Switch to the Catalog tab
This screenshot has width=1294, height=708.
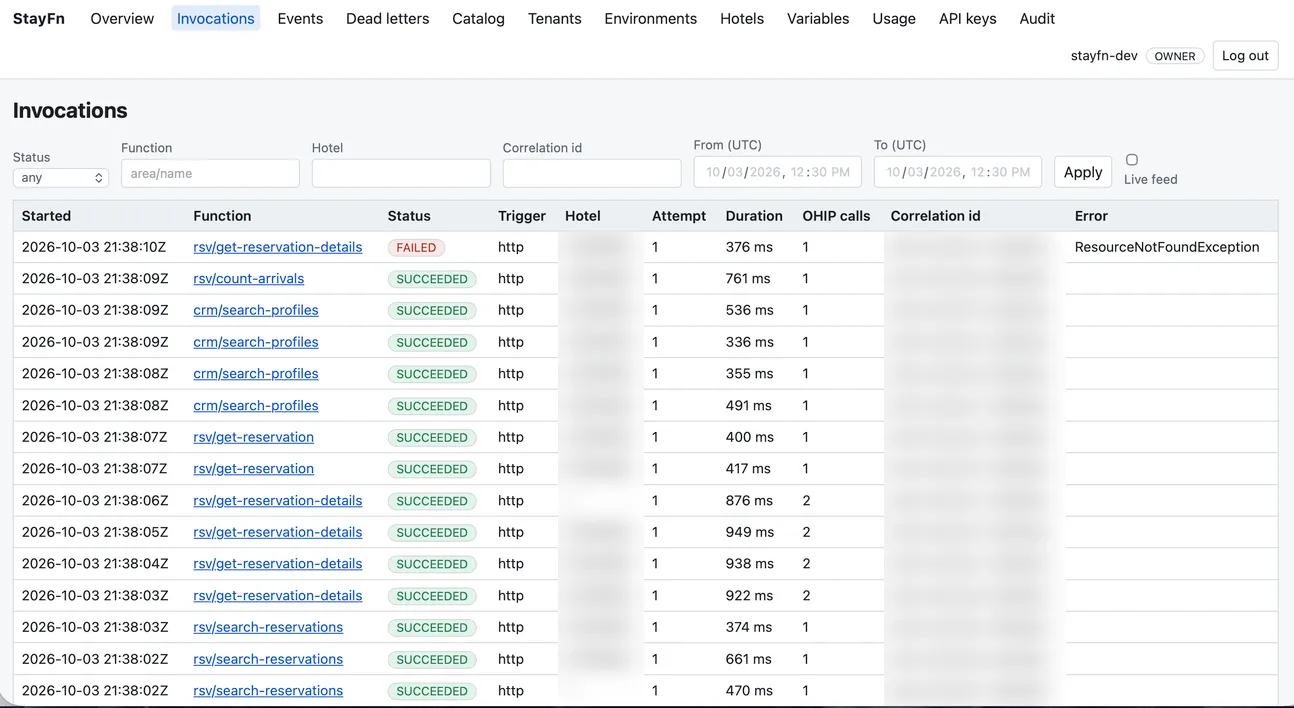coord(478,18)
